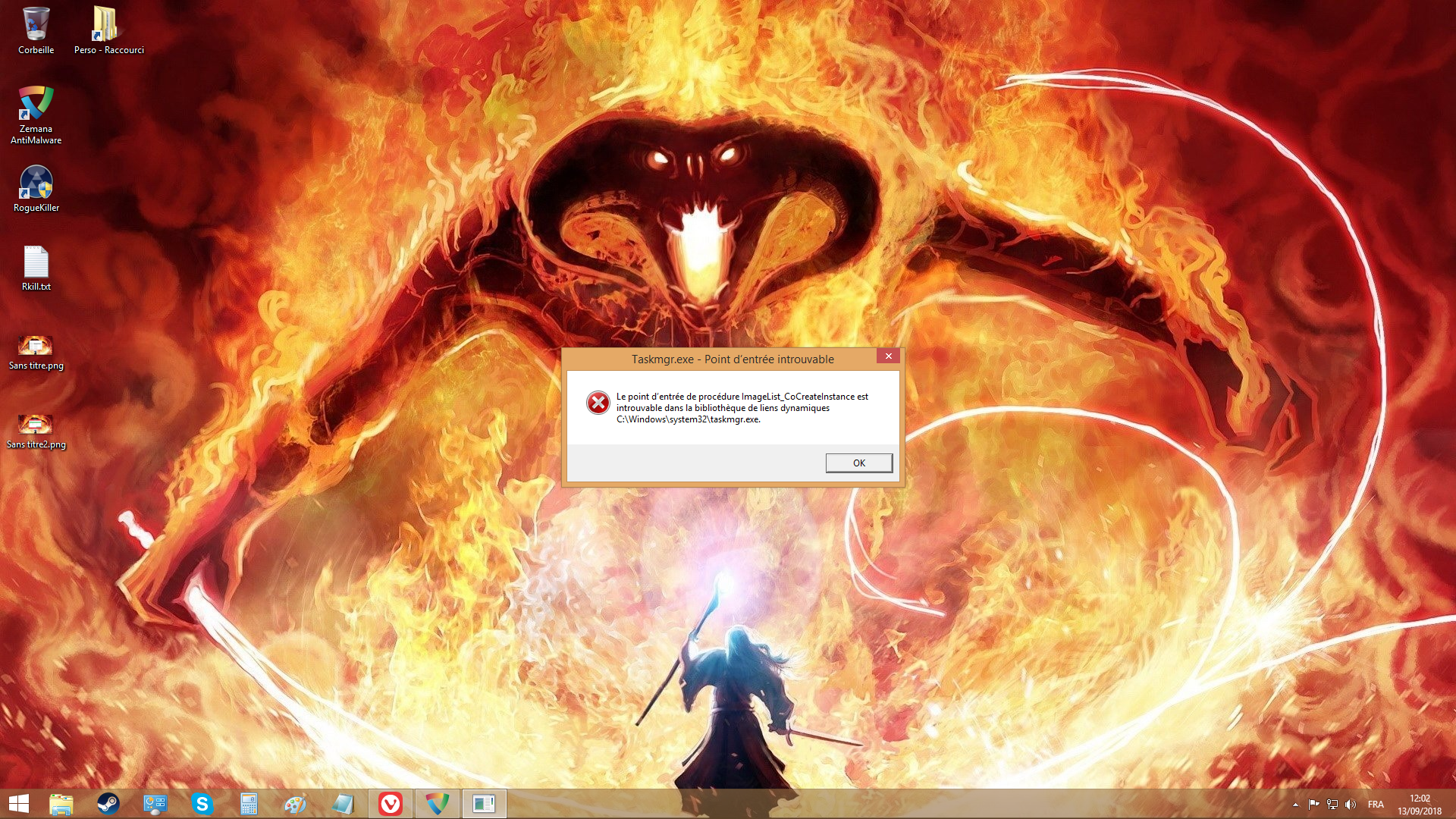1456x819 pixels.
Task: Open Notepad from the taskbar
Action: [343, 804]
